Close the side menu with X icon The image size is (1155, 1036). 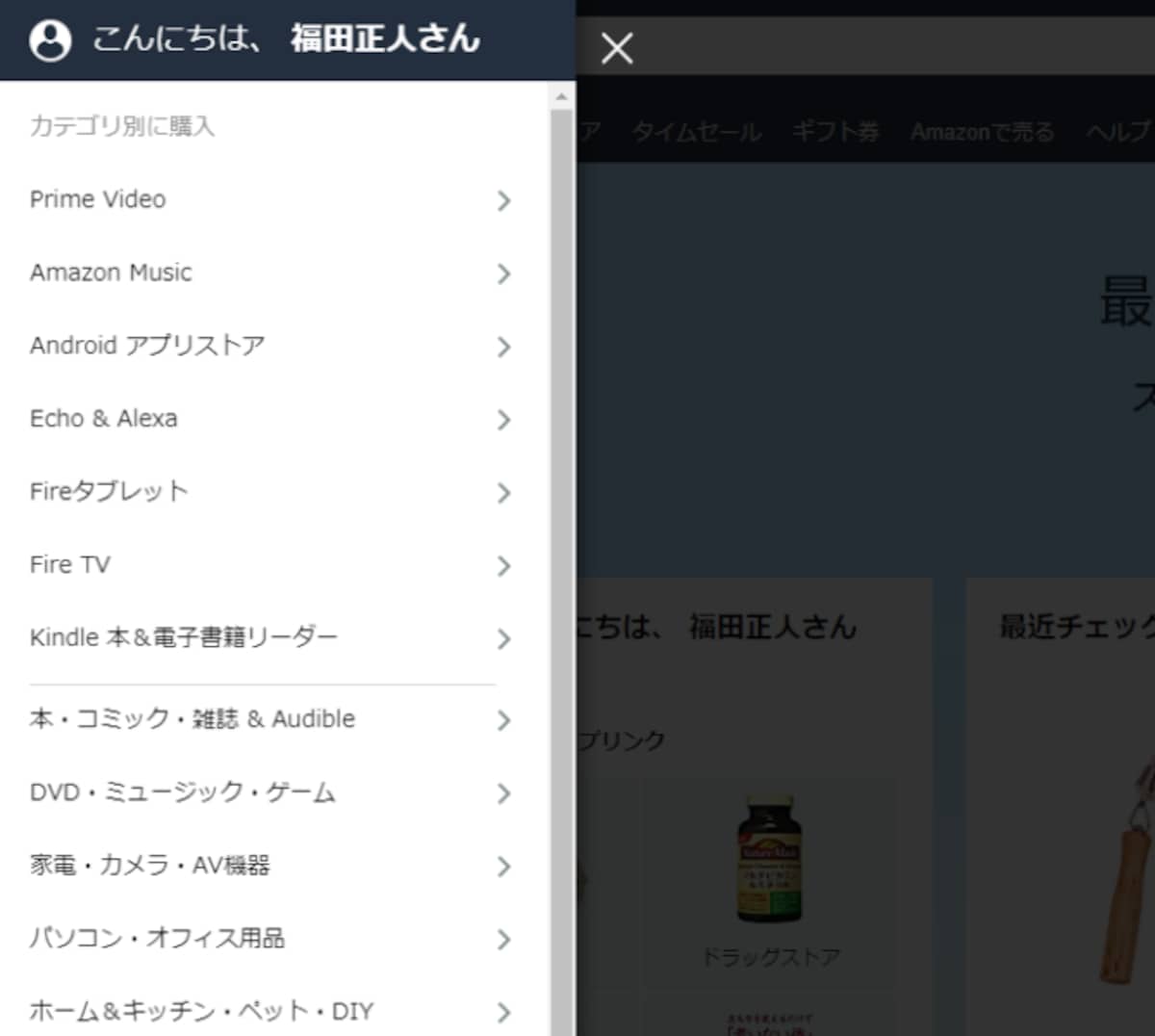[x=617, y=47]
